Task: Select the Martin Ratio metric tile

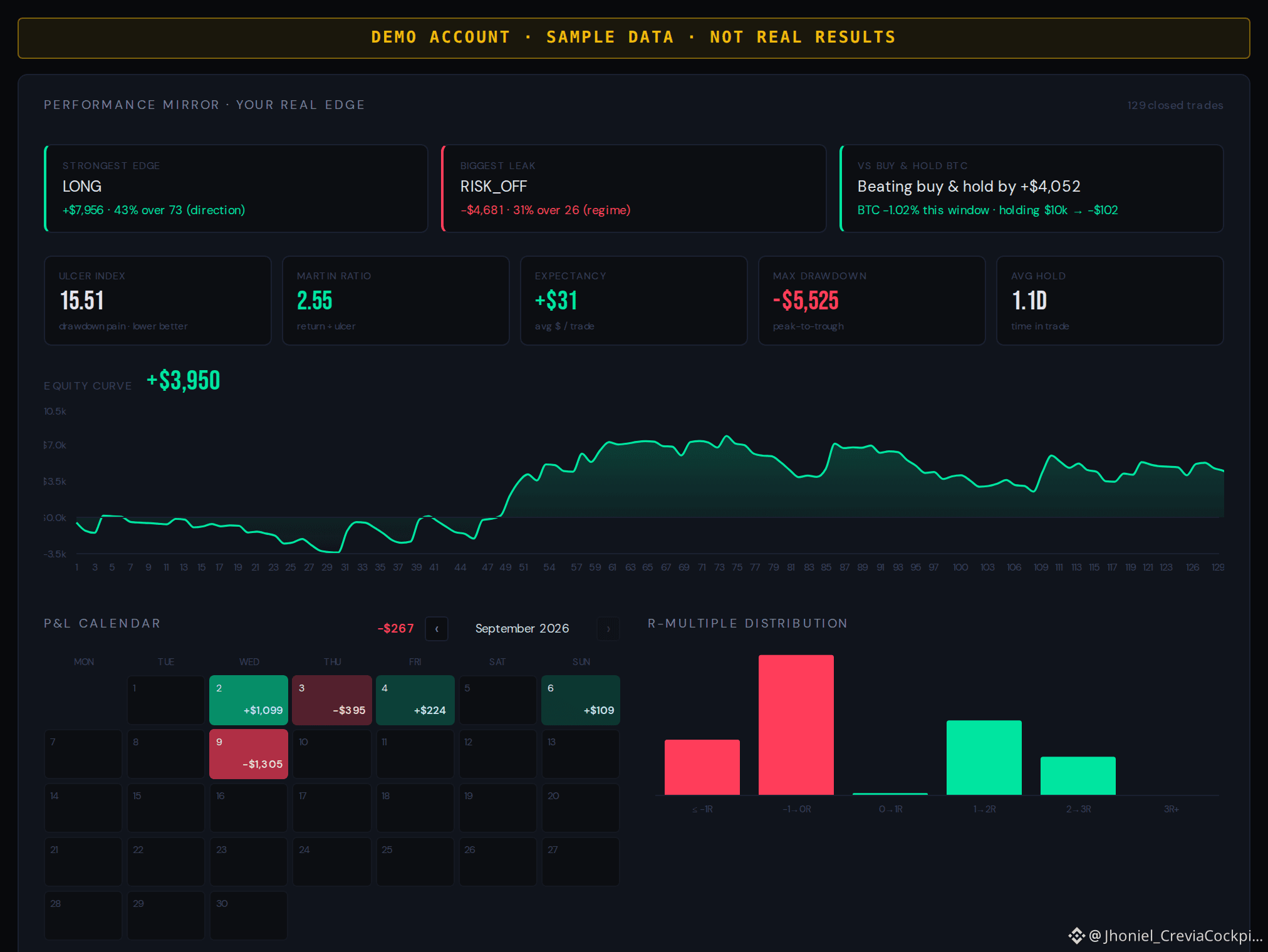Action: point(396,301)
